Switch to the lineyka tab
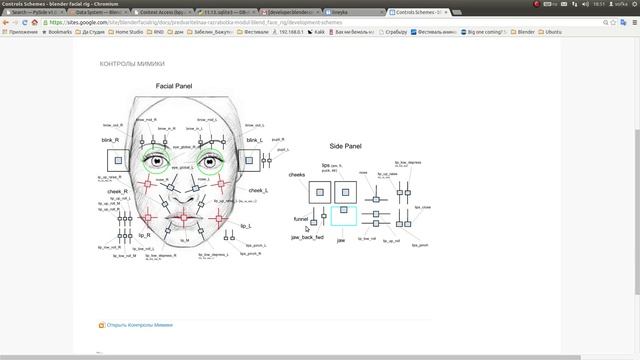 353,12
